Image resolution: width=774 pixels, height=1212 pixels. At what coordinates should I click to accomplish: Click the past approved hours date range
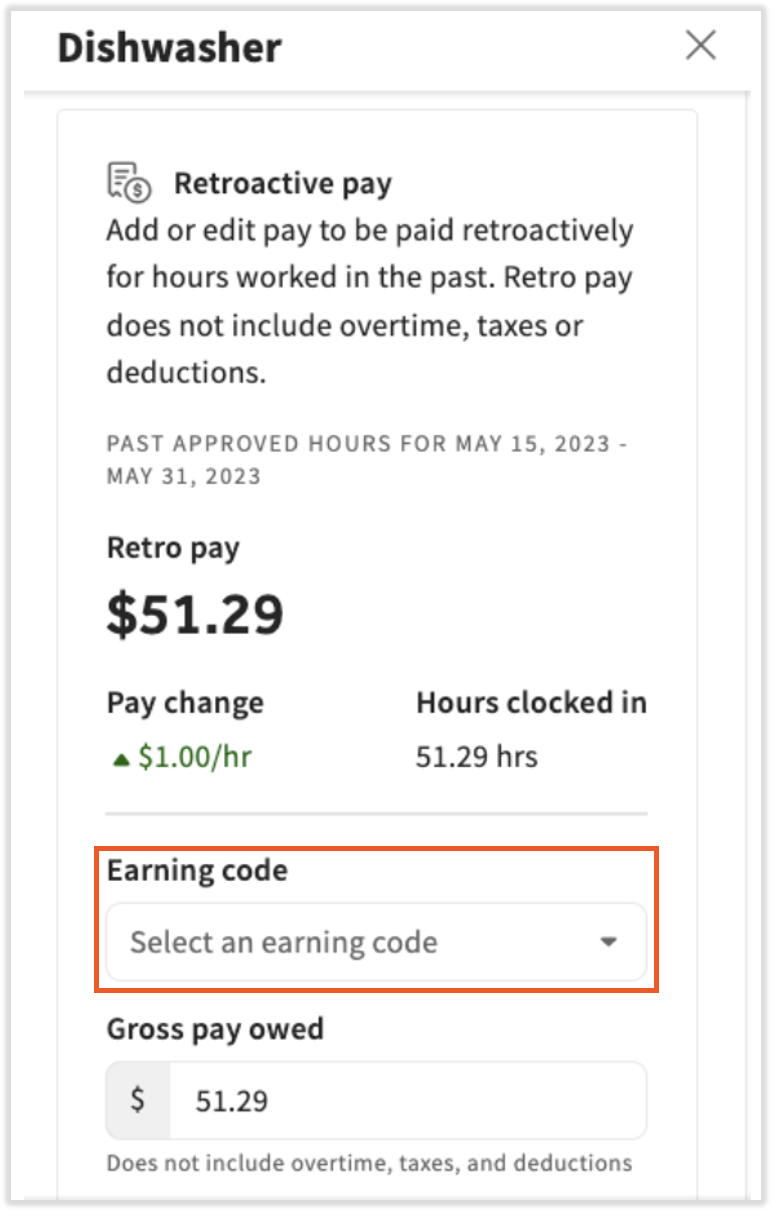(366, 460)
